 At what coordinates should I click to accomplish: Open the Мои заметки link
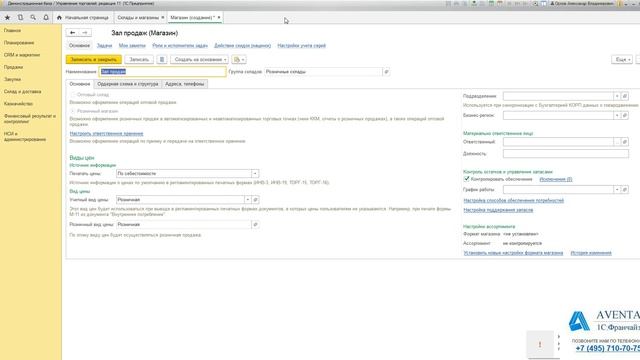[132, 46]
